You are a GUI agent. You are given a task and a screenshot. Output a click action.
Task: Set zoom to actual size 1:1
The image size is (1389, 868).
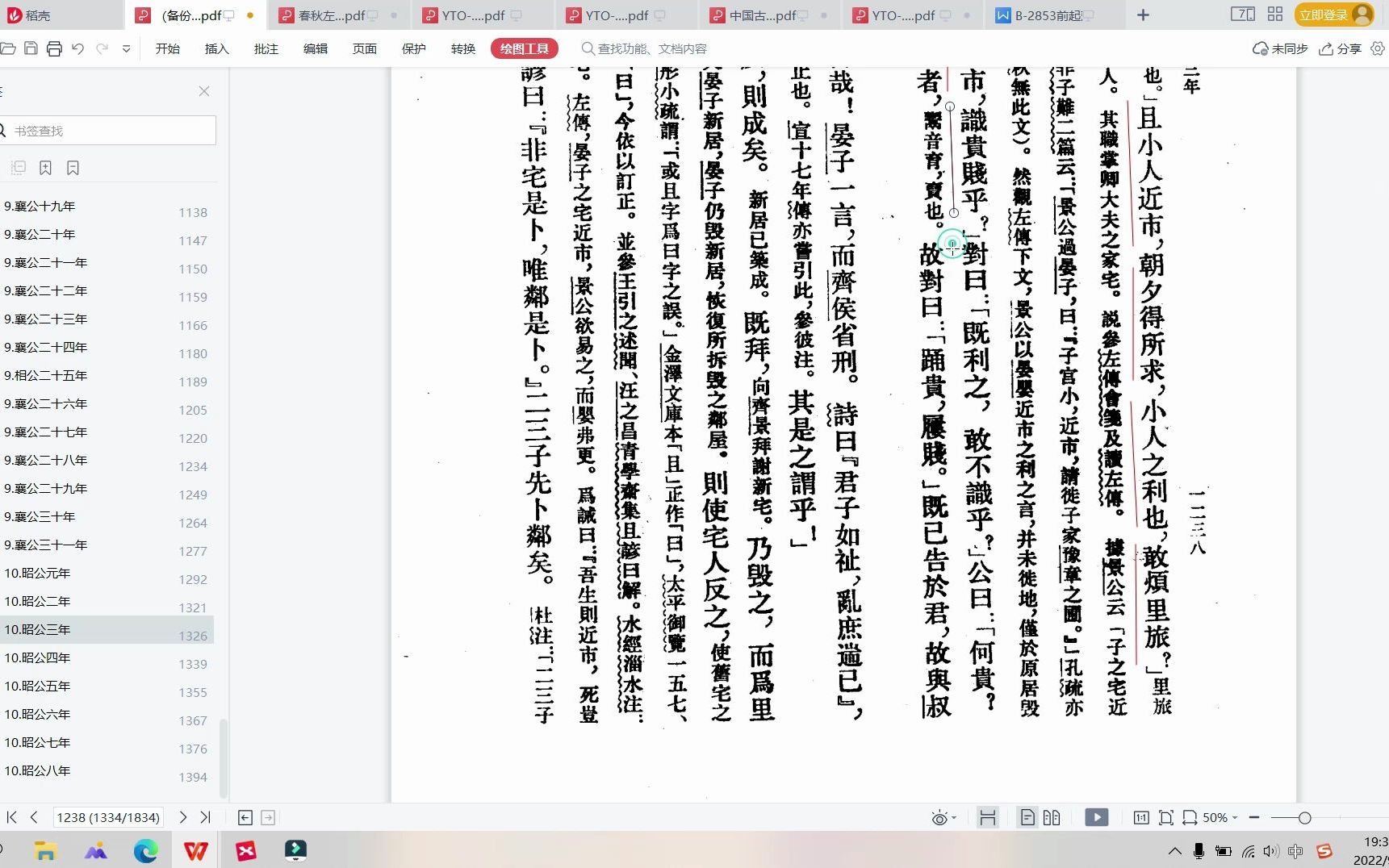[1141, 818]
